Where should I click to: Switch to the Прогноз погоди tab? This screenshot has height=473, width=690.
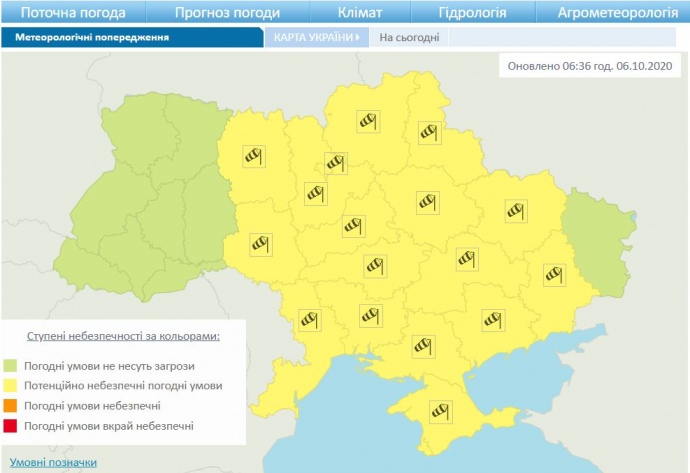(x=227, y=13)
